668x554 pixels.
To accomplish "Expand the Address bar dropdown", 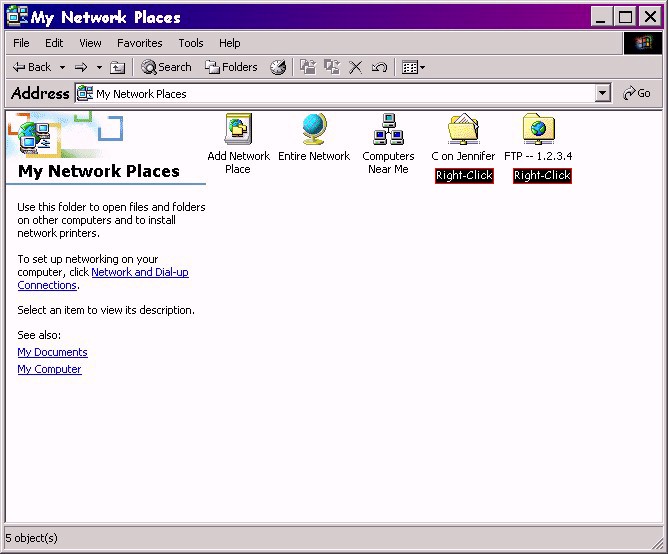I will tap(602, 93).
